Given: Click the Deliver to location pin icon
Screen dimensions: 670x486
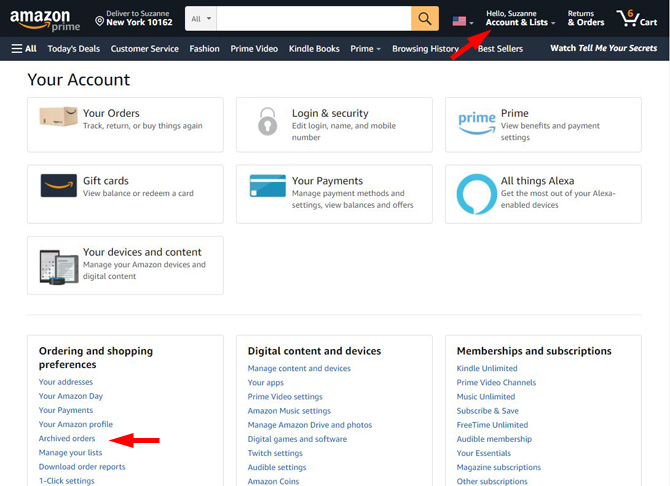Looking at the screenshot, I should (x=100, y=21).
